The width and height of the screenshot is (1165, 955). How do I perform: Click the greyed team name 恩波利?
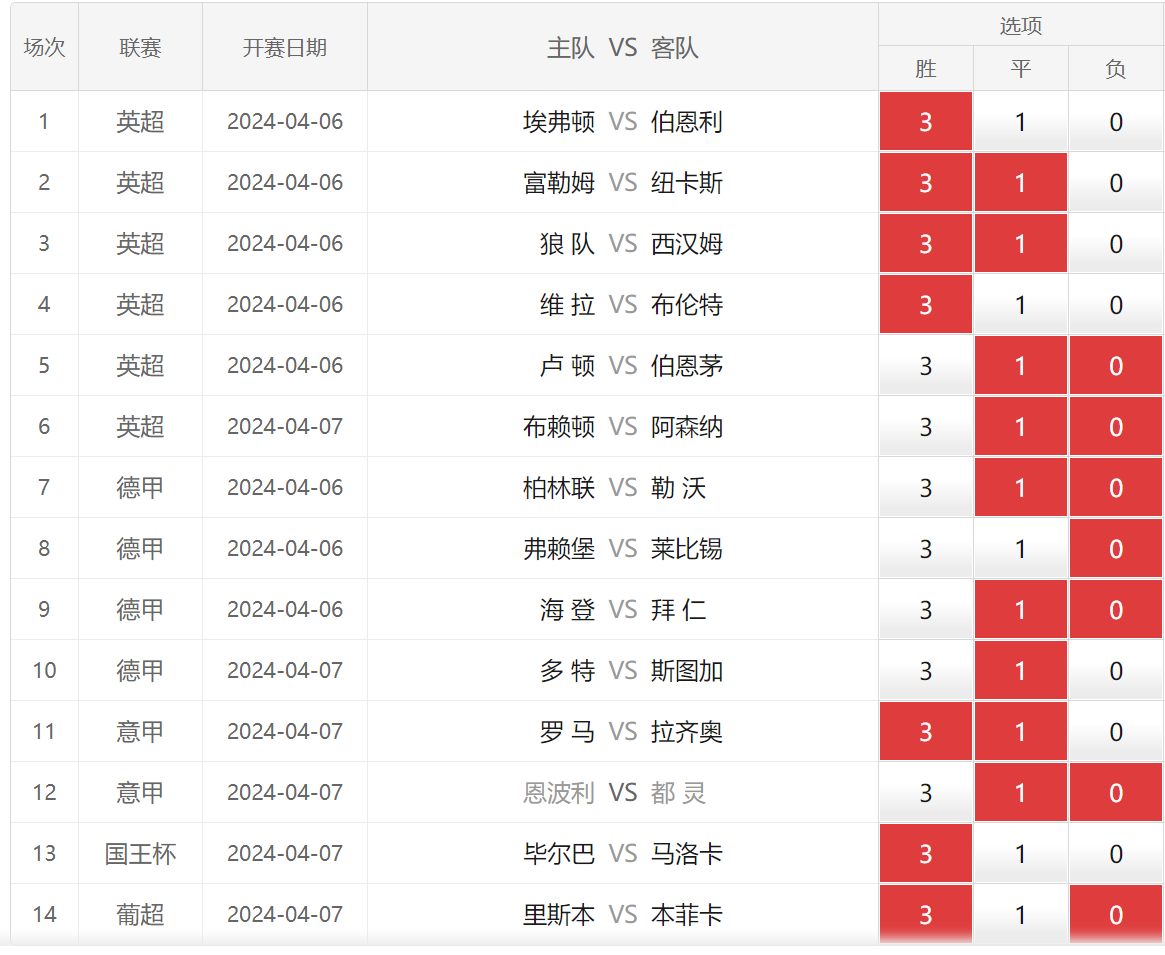559,792
